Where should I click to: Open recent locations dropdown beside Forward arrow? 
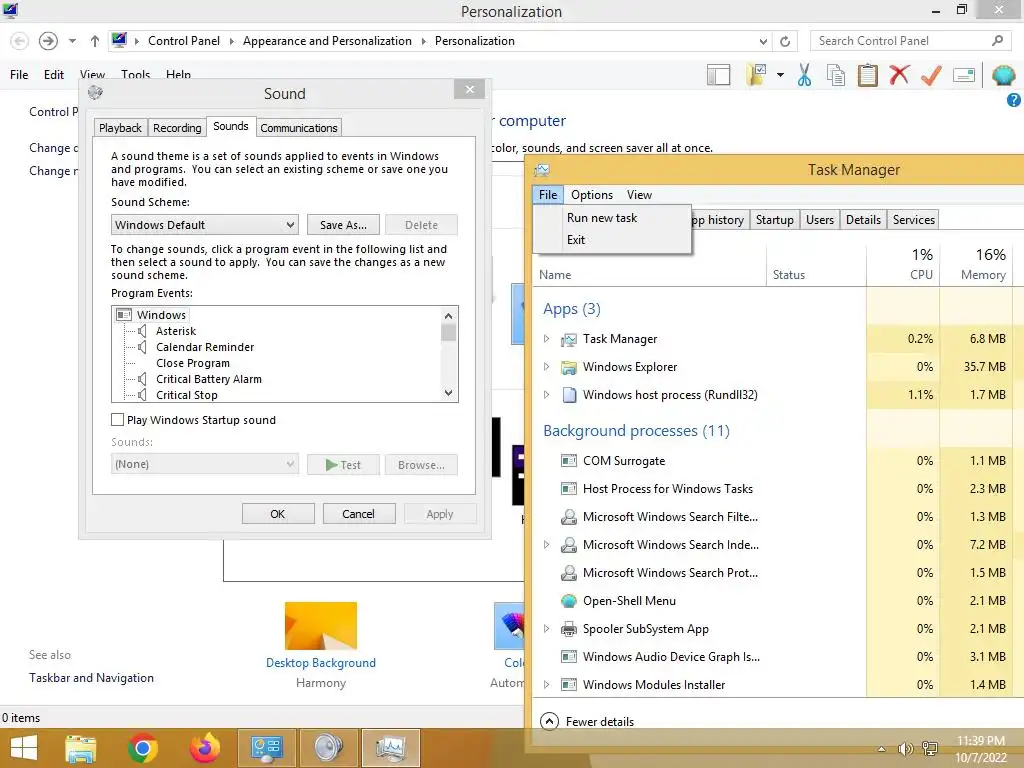pos(72,41)
